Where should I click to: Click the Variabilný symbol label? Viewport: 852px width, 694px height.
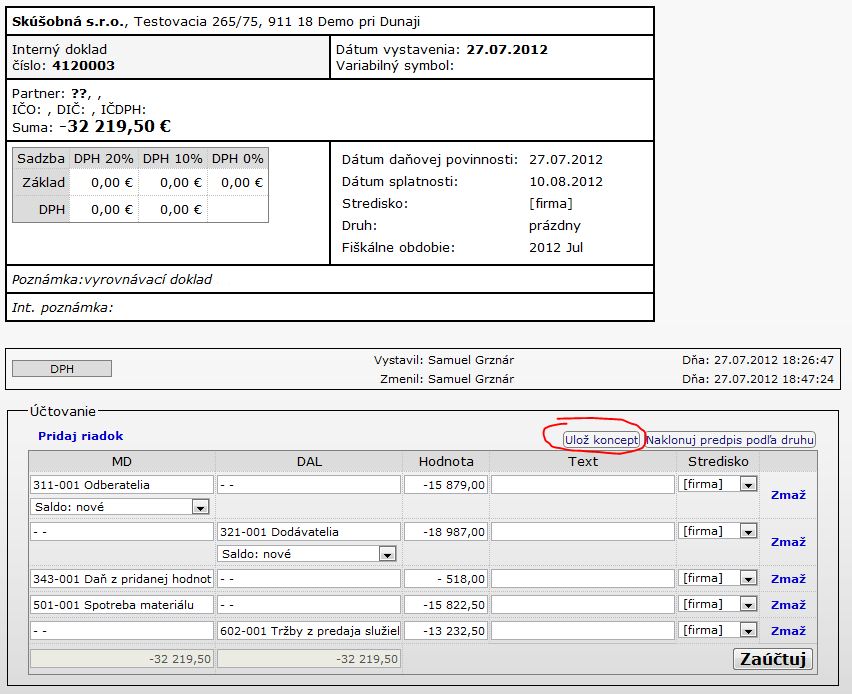click(395, 66)
